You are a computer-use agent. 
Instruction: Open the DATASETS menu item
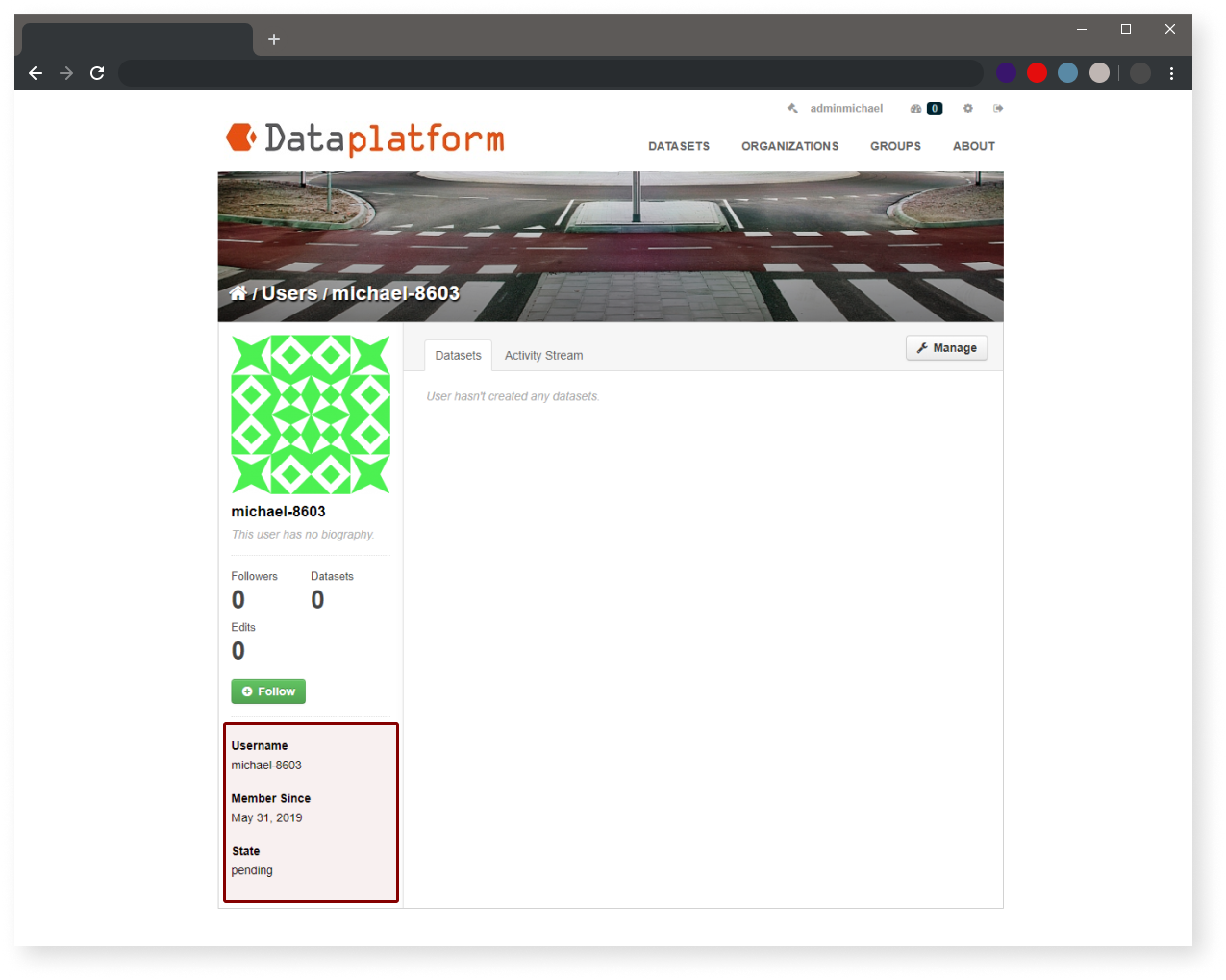(x=679, y=146)
